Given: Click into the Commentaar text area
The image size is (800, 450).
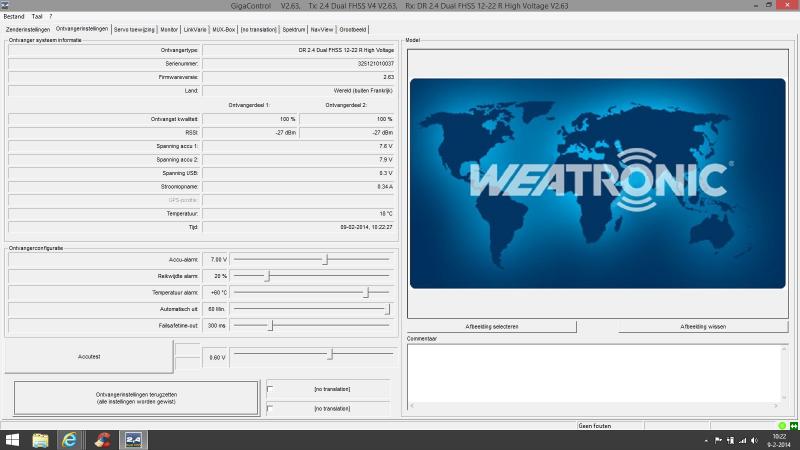Looking at the screenshot, I should coord(594,372).
